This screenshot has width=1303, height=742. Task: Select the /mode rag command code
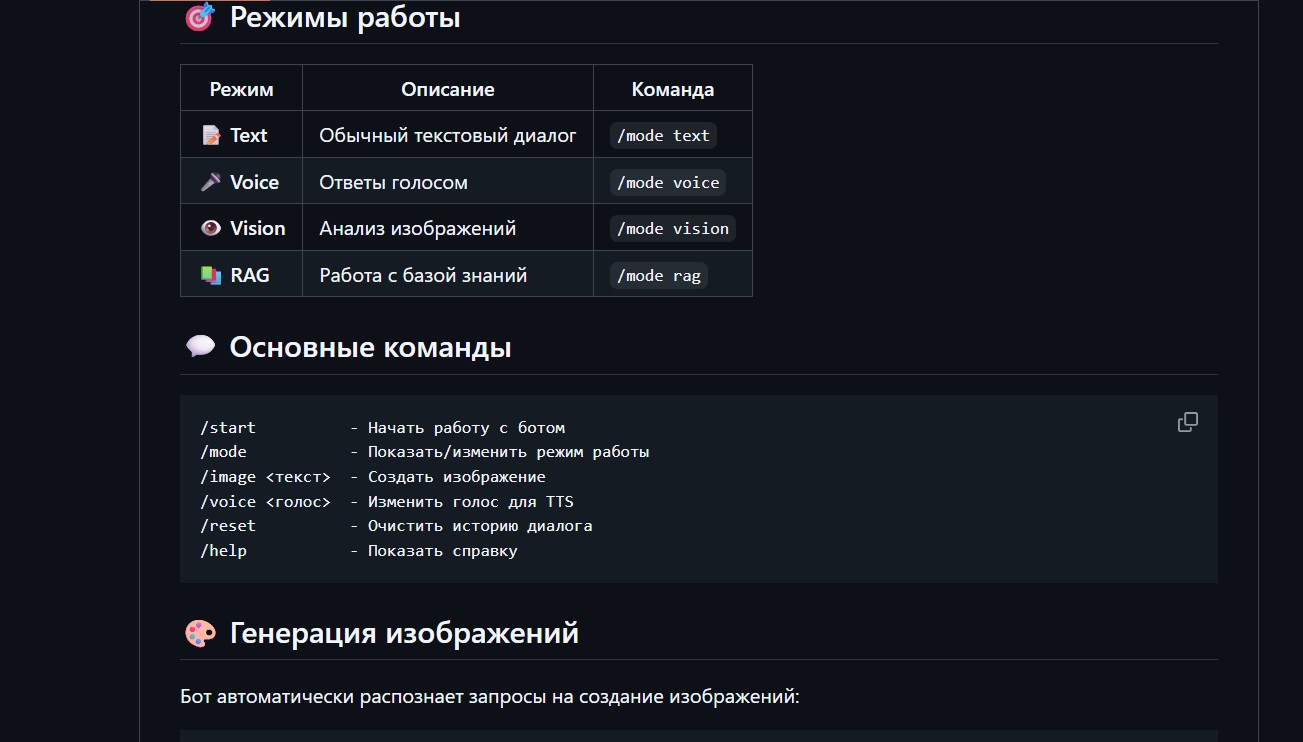tap(659, 276)
